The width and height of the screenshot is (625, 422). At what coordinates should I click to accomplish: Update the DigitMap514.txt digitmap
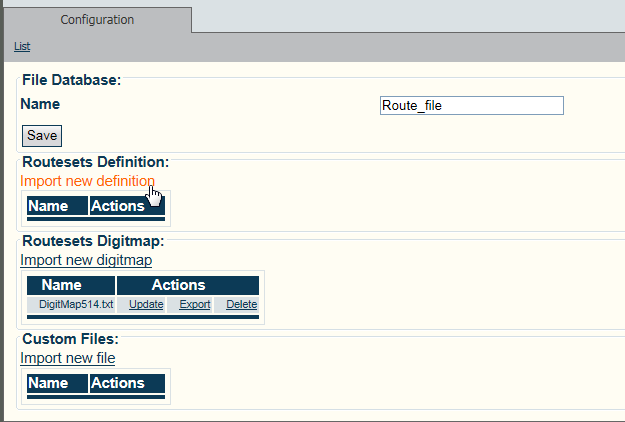pyautogui.click(x=146, y=305)
